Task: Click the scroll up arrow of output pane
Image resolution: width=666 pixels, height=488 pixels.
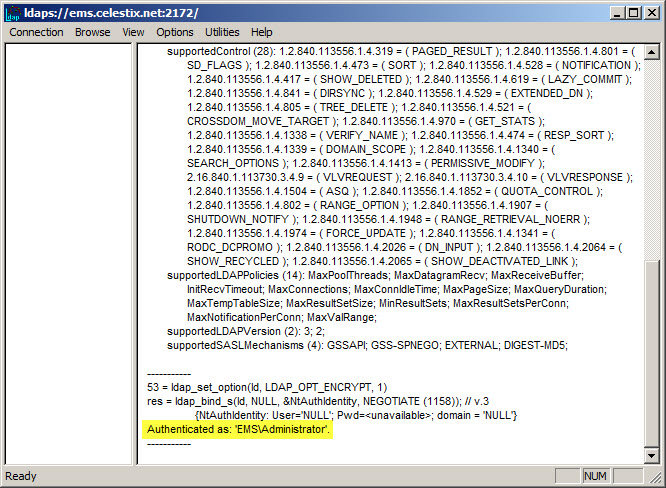Action: click(x=652, y=52)
